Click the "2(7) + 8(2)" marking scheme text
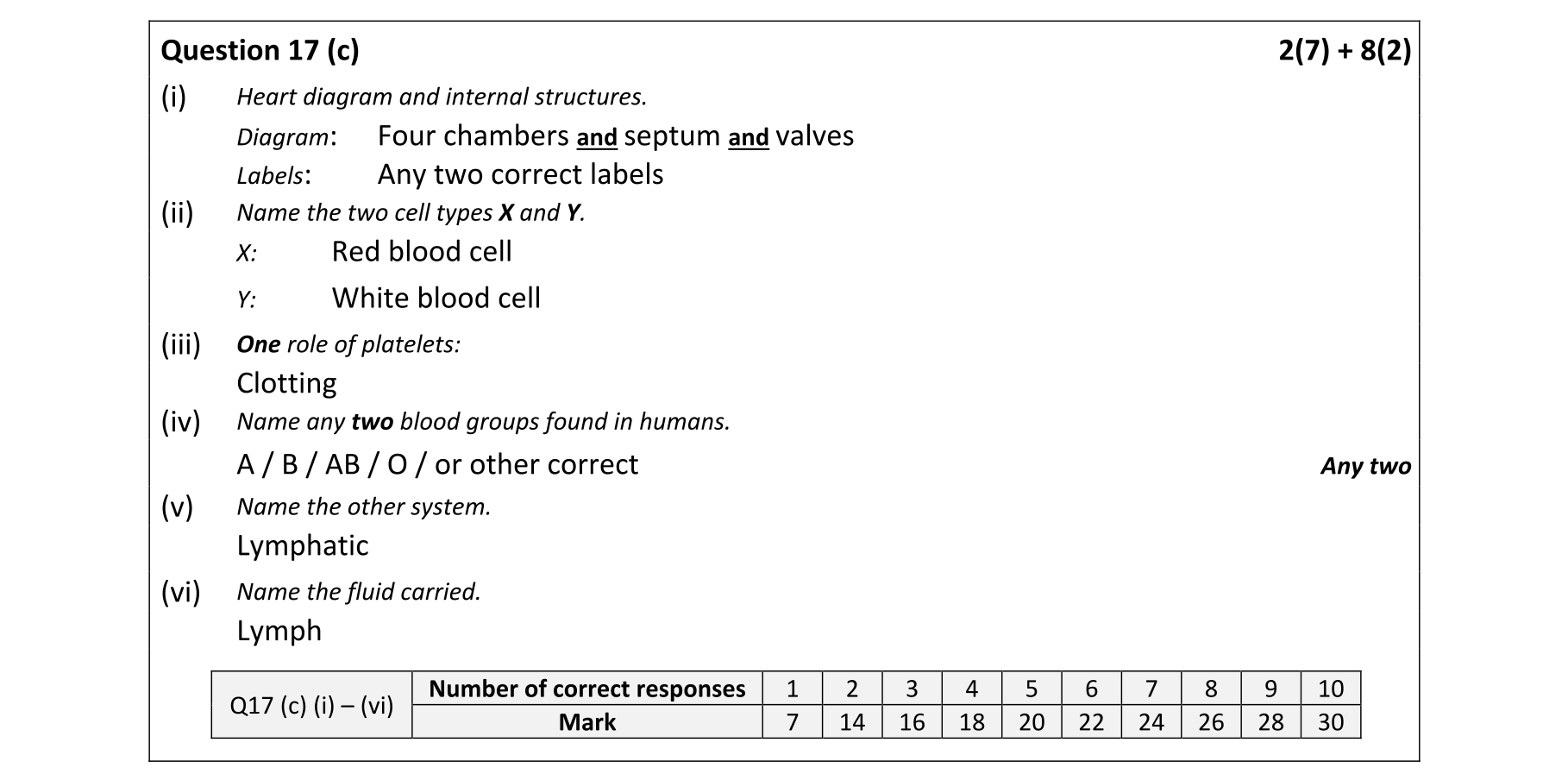This screenshot has height=774, width=1568. click(x=1344, y=51)
